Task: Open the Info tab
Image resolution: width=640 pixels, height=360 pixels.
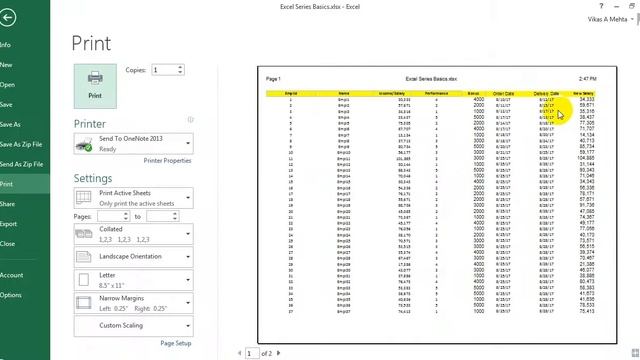Action: [x=5, y=45]
